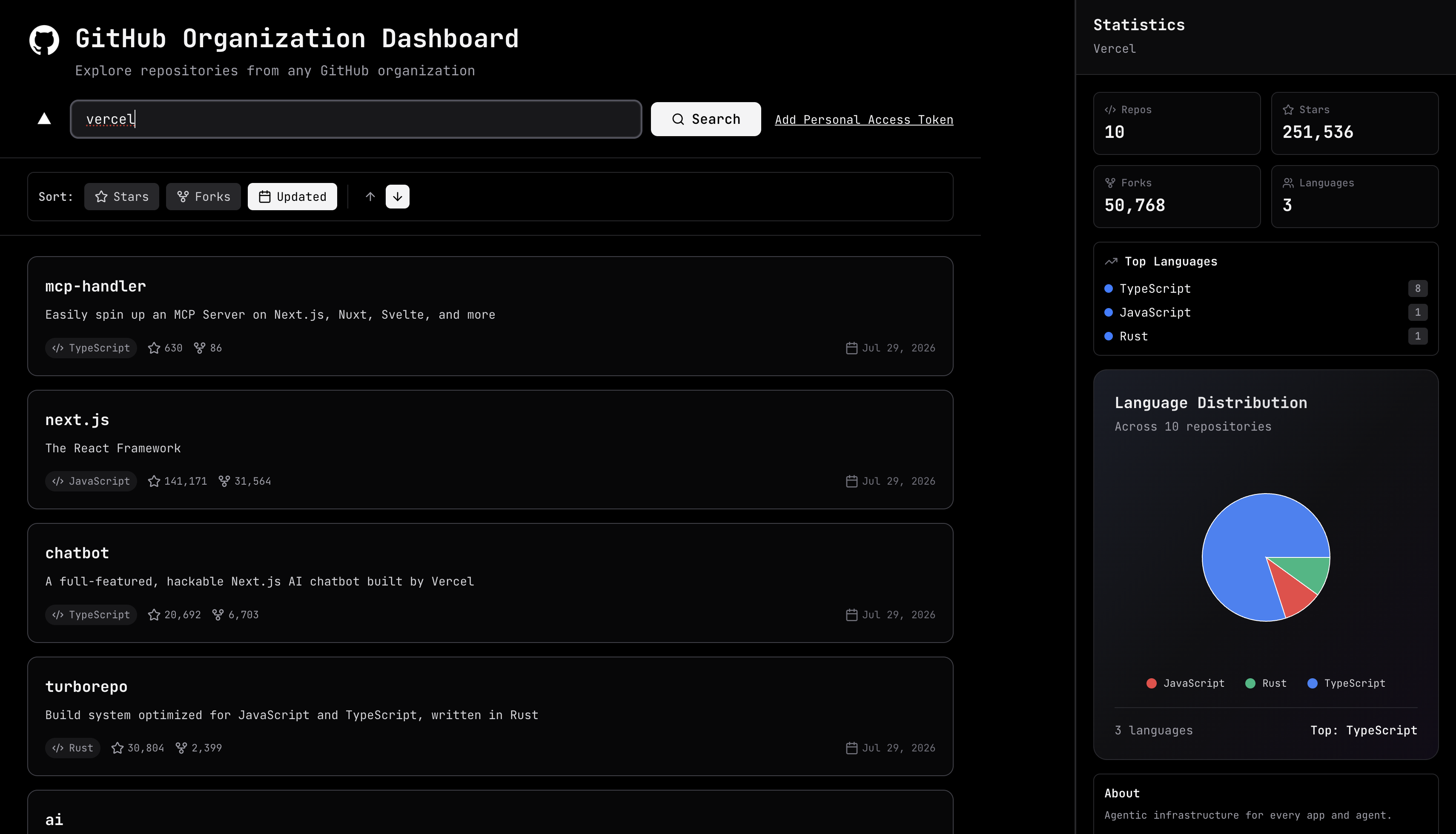The width and height of the screenshot is (1456, 834).
Task: Sort repositories by Forks
Action: [203, 197]
